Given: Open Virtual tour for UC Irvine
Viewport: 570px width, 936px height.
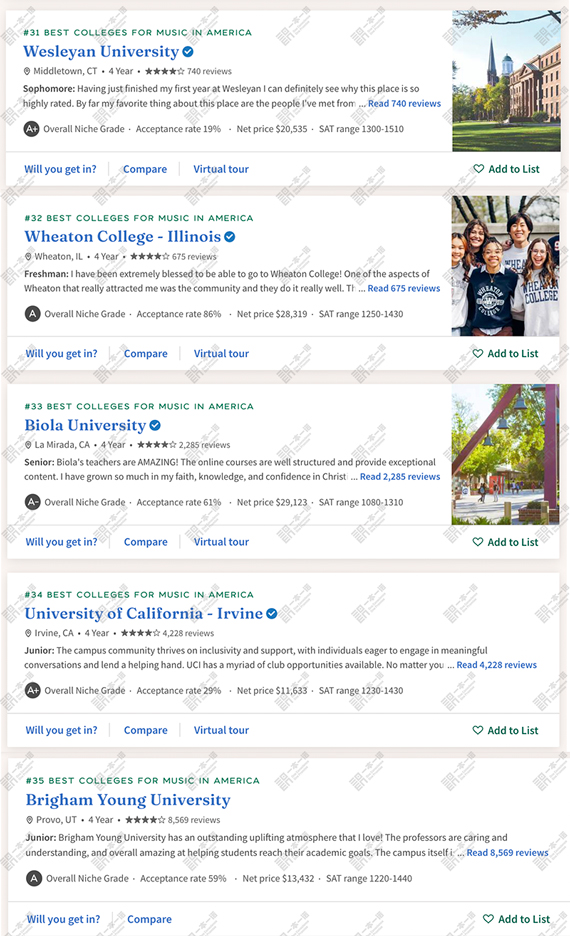Looking at the screenshot, I should point(221,731).
